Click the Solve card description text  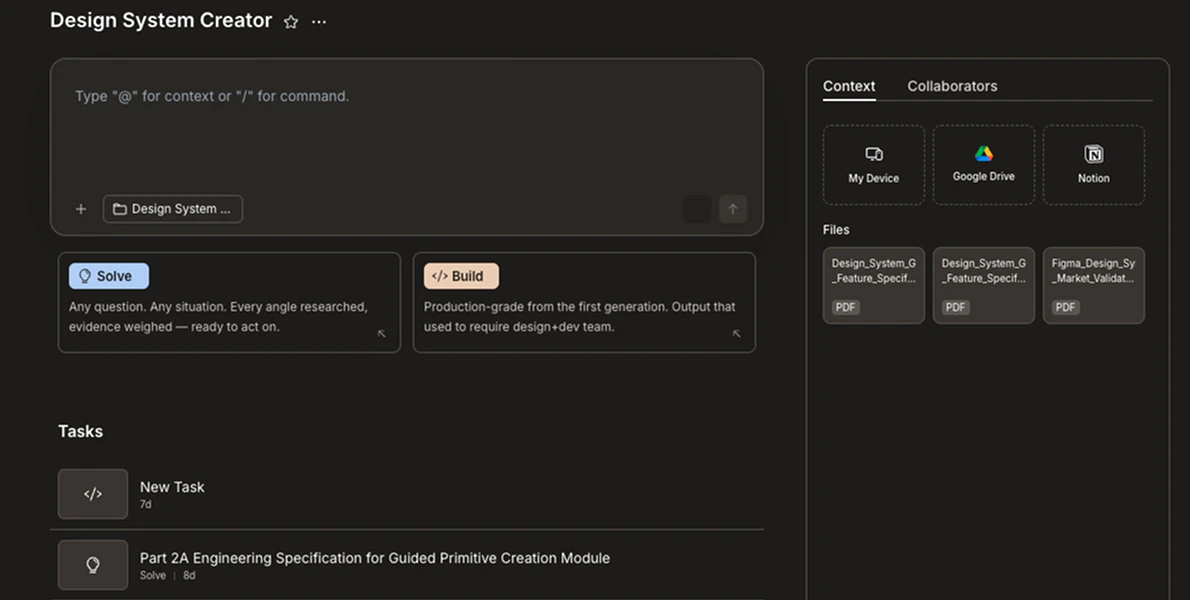[x=219, y=317]
